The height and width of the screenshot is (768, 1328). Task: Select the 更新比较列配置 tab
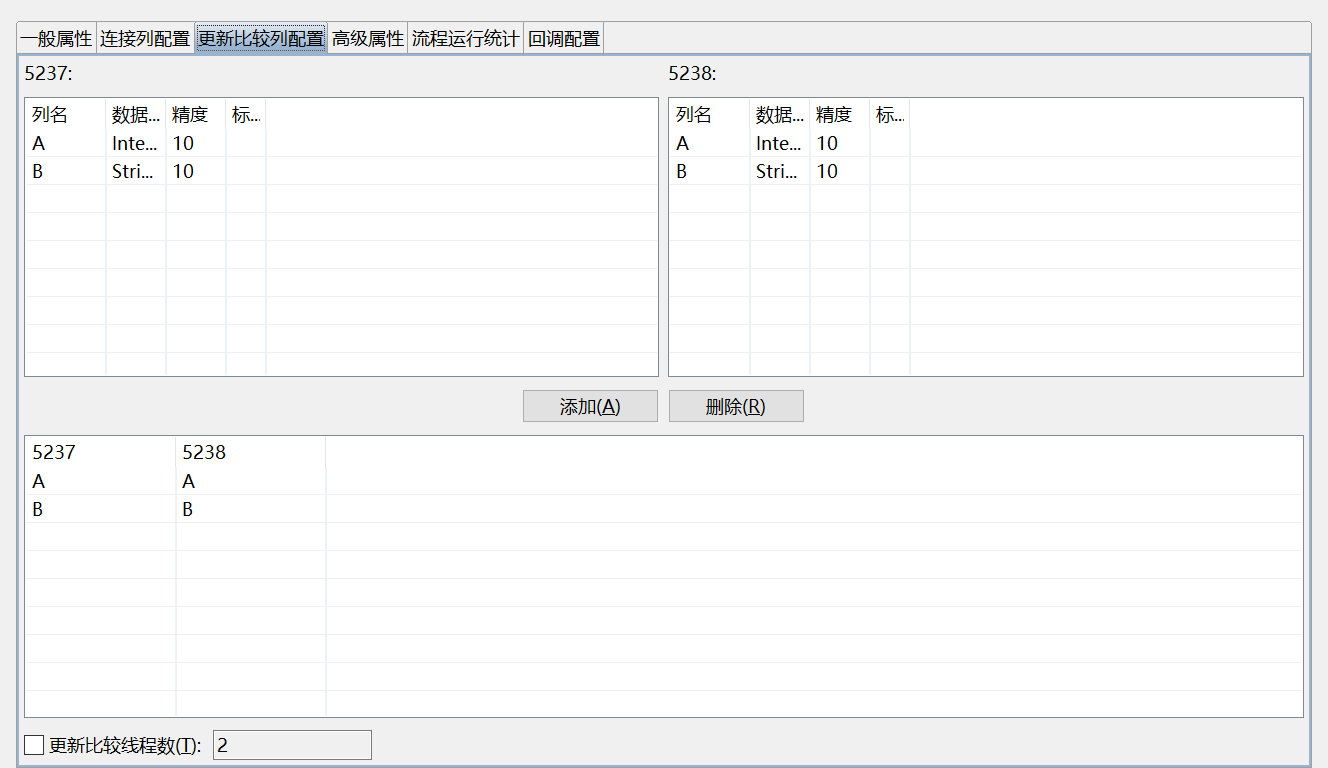pyautogui.click(x=261, y=39)
